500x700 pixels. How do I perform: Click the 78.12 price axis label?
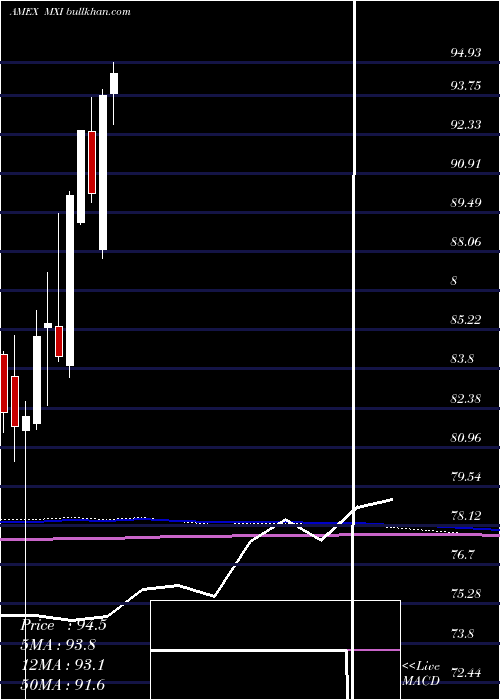pos(466,516)
